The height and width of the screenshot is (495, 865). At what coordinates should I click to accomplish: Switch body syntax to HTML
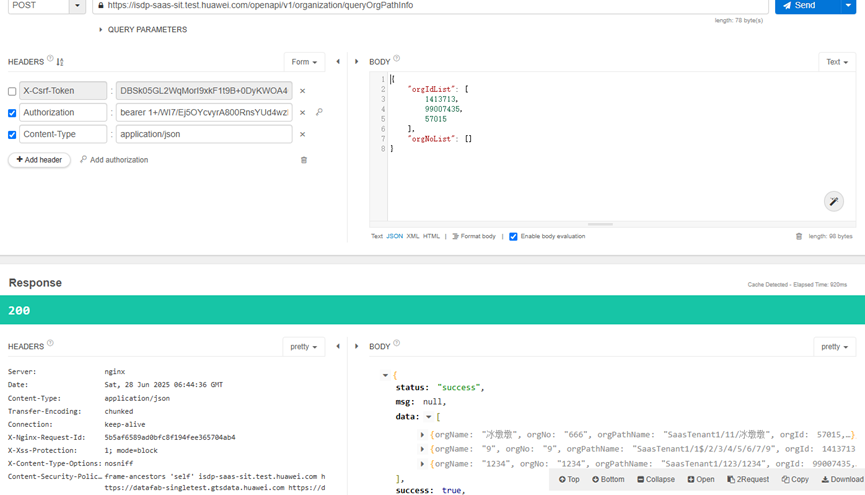tap(431, 236)
